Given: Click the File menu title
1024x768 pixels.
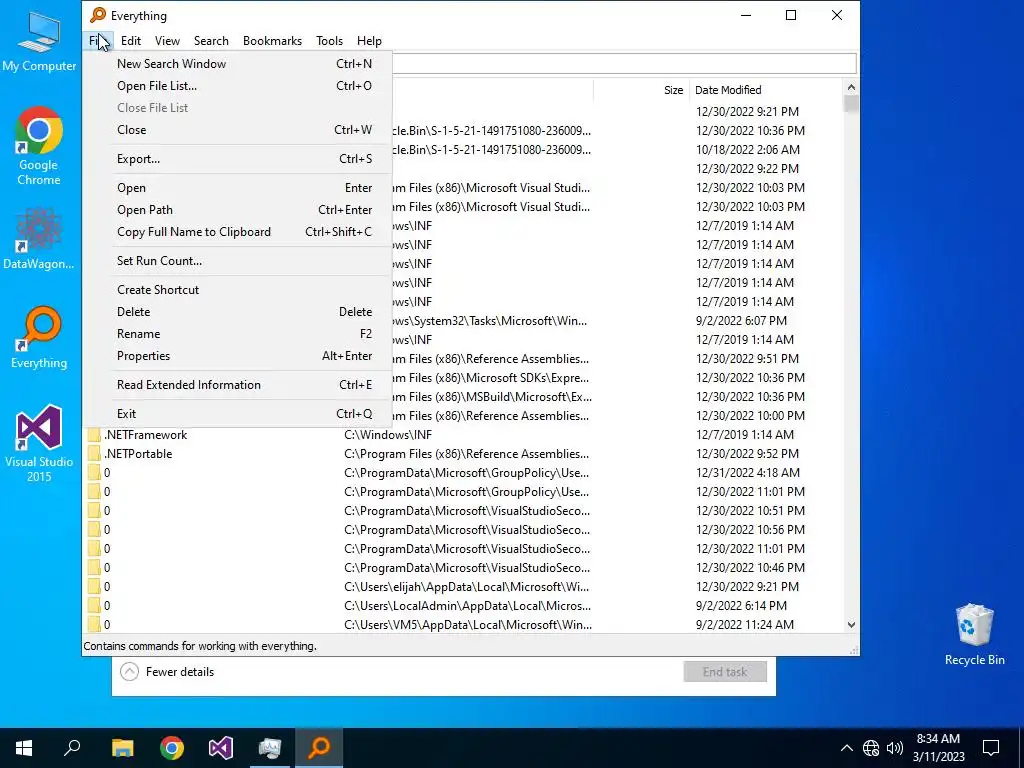Looking at the screenshot, I should coord(98,40).
